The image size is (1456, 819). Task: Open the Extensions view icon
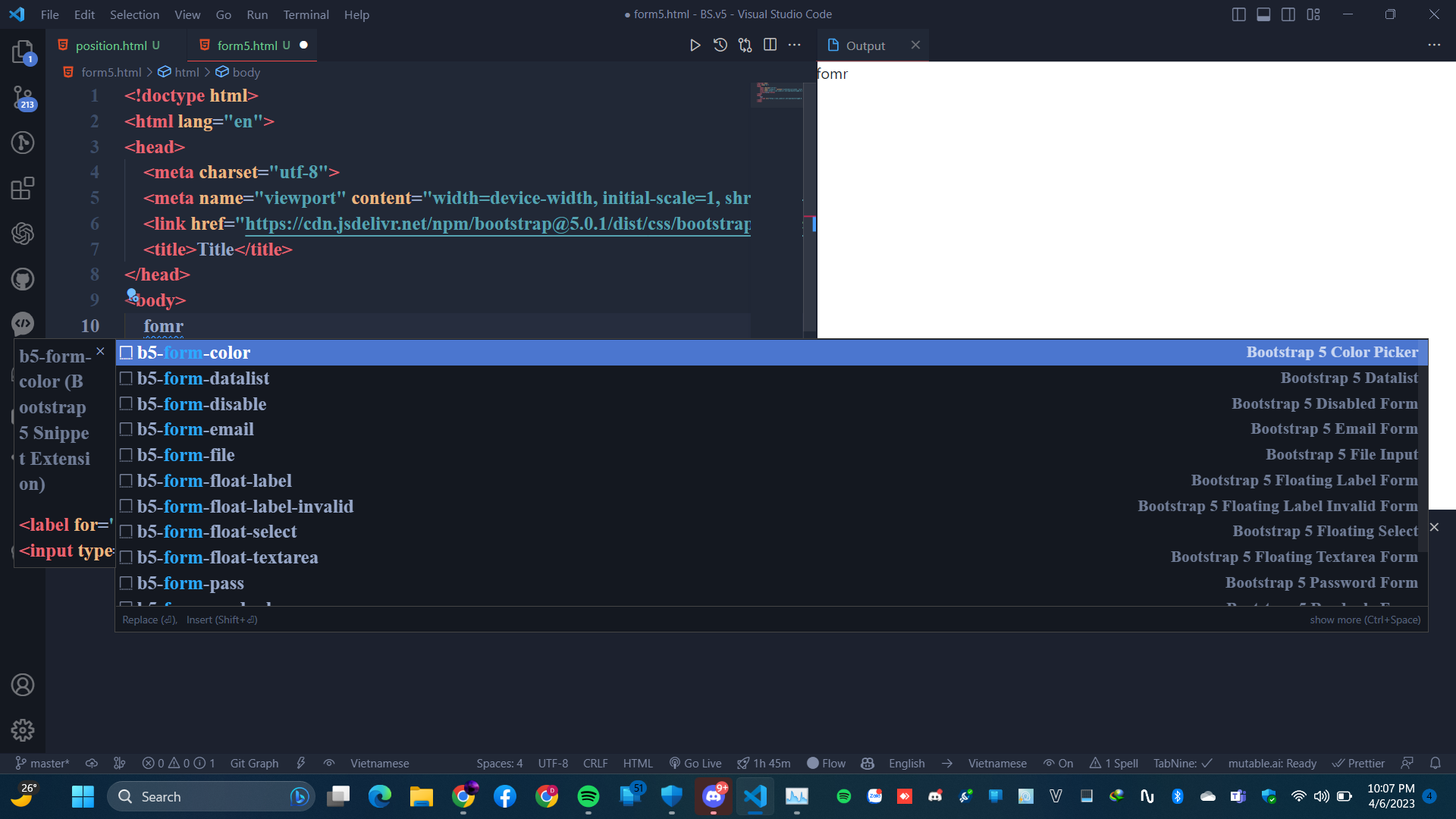coord(23,188)
